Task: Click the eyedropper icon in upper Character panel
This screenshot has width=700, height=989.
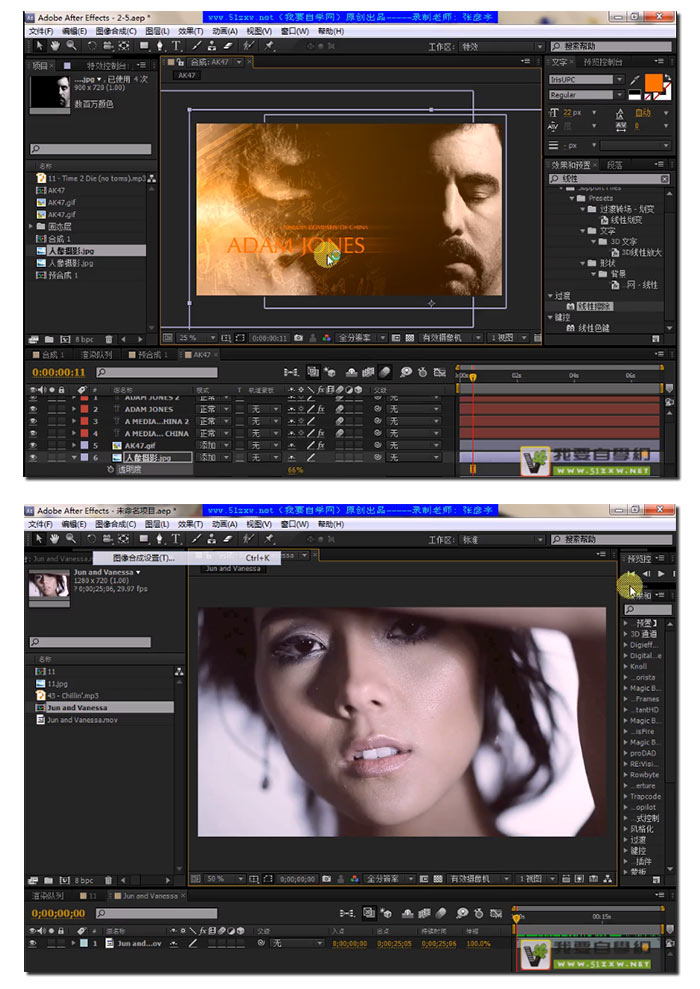Action: click(x=634, y=80)
